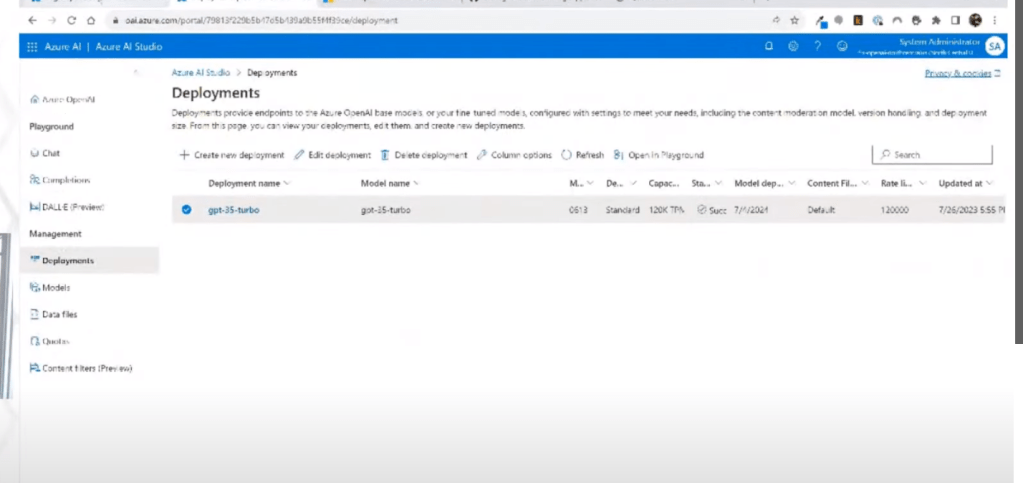Open the SA account avatar
Viewport: 1023px width, 483px height.
click(x=994, y=46)
